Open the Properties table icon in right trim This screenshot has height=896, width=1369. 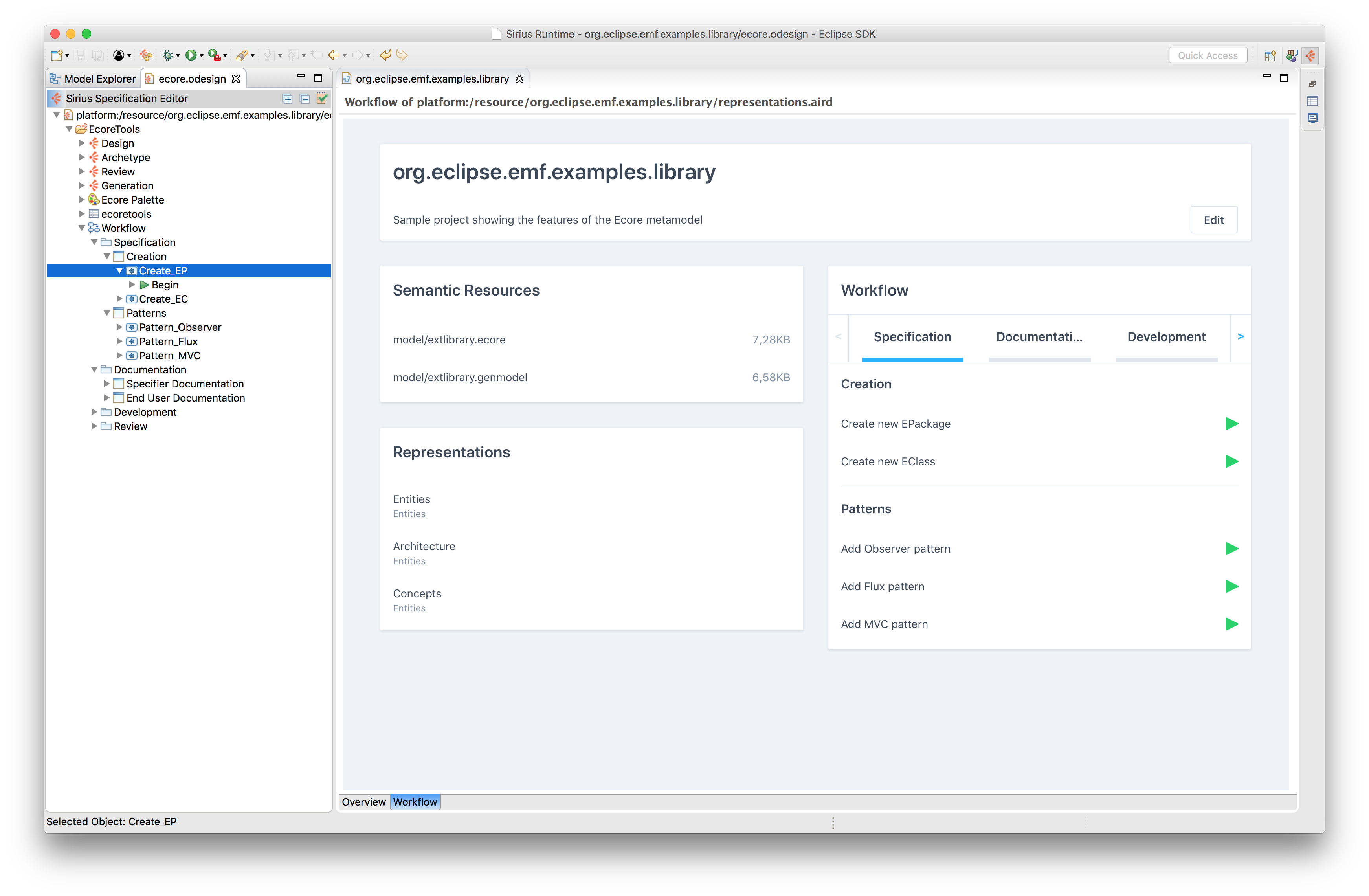[1312, 101]
